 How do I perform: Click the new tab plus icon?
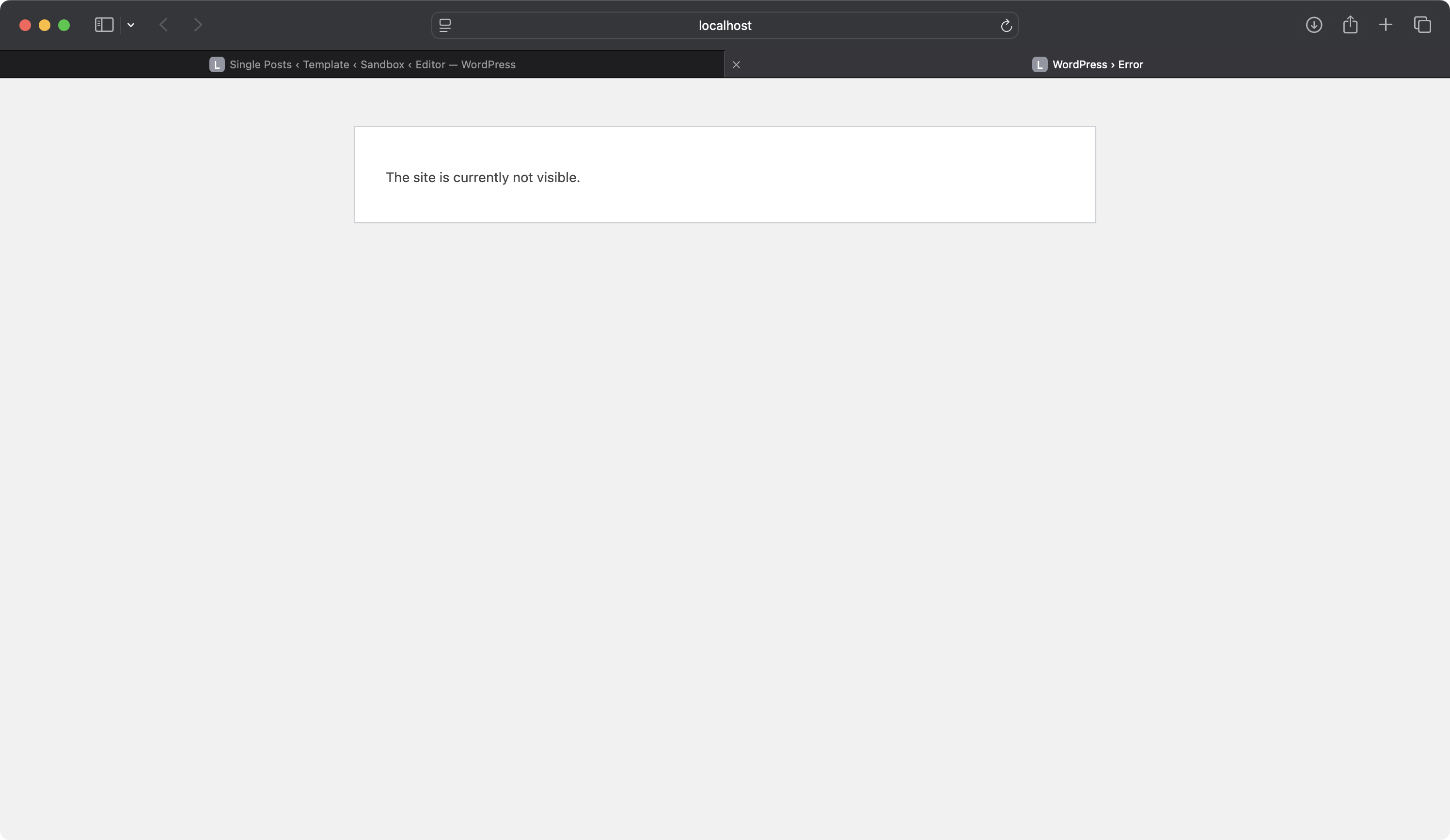pos(1387,25)
